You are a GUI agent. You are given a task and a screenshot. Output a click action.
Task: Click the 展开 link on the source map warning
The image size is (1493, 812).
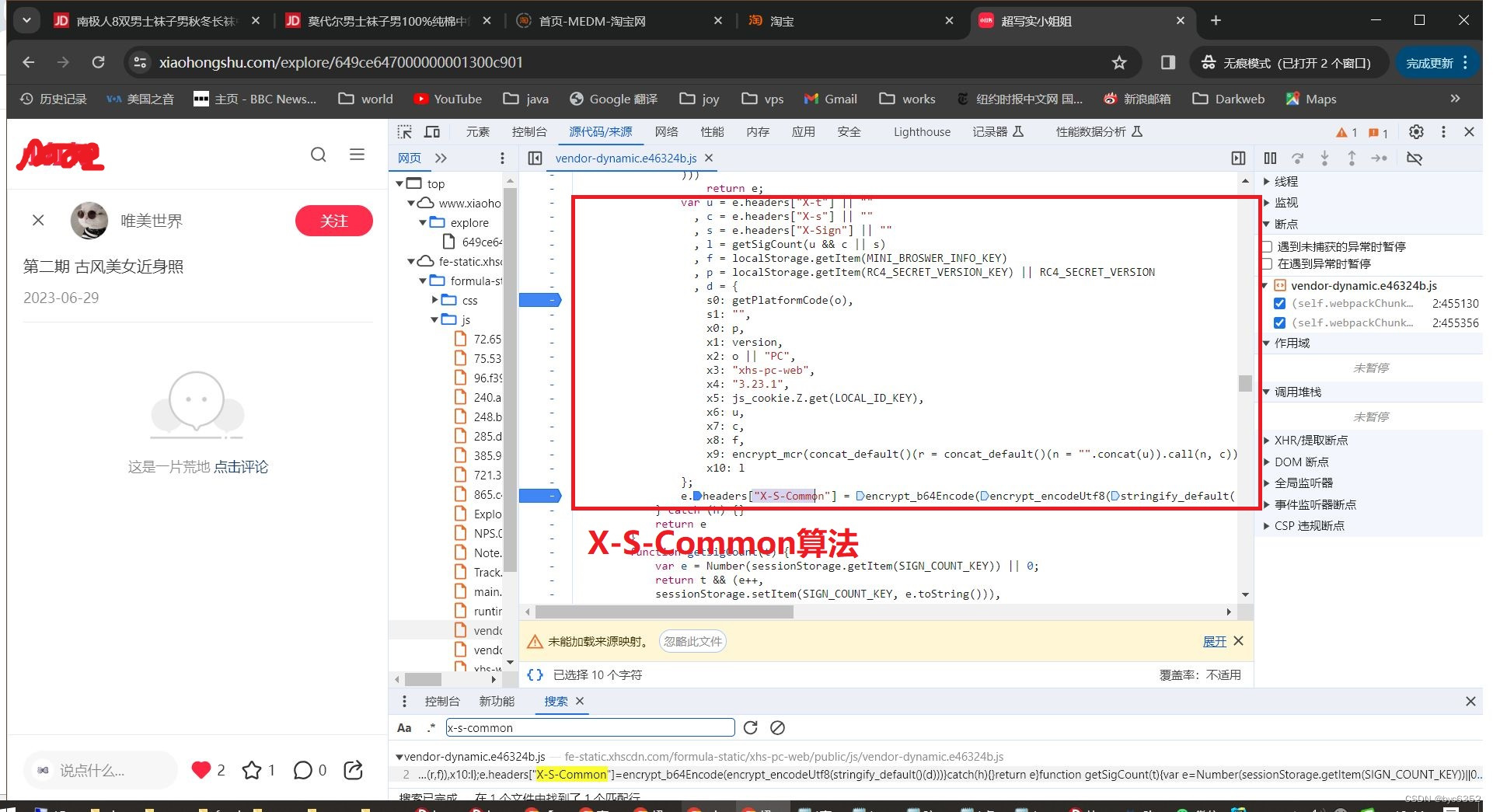1216,641
